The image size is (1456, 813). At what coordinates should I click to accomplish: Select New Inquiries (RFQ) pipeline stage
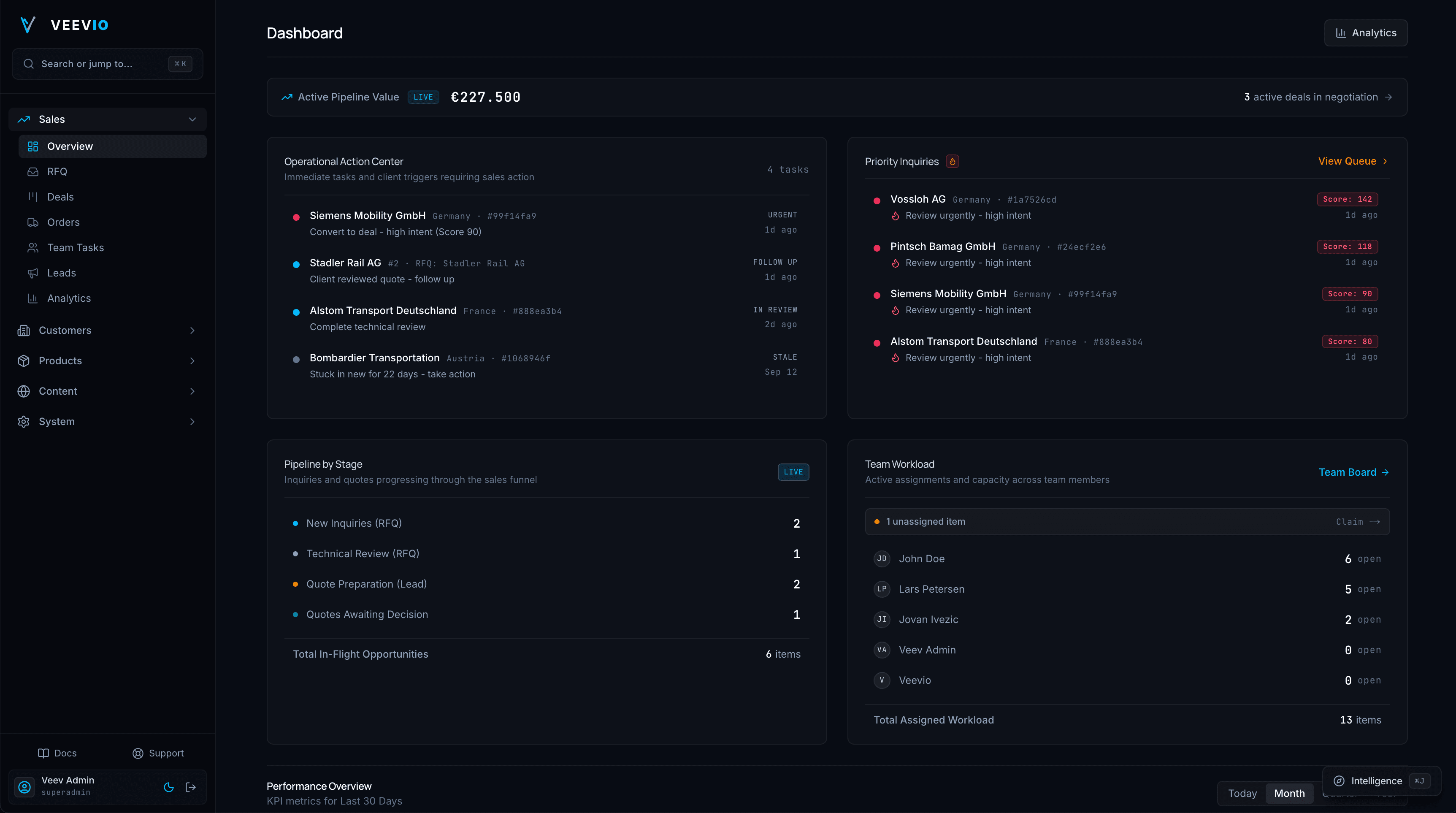(547, 523)
